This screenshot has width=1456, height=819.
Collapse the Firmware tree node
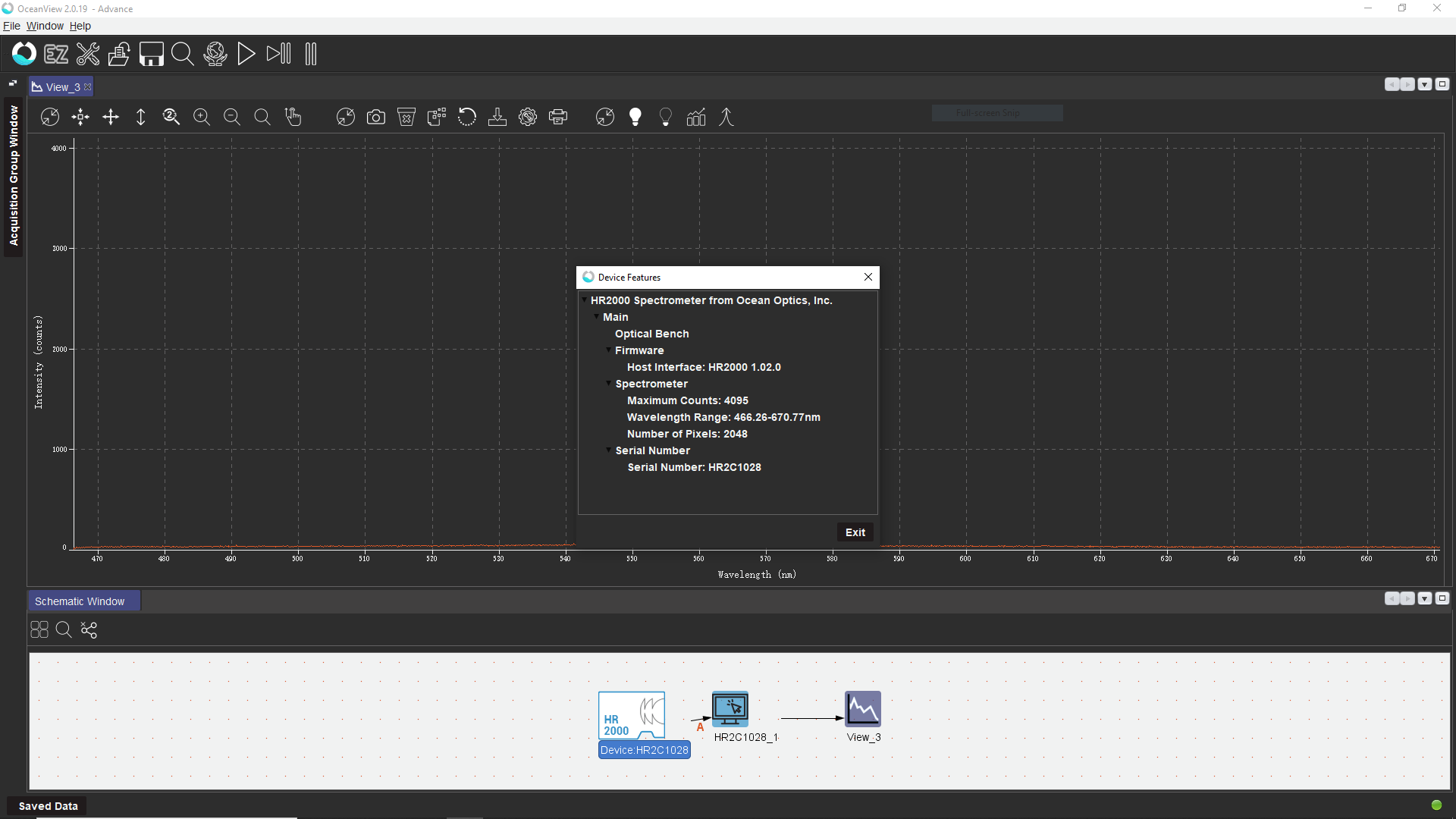[x=608, y=350]
